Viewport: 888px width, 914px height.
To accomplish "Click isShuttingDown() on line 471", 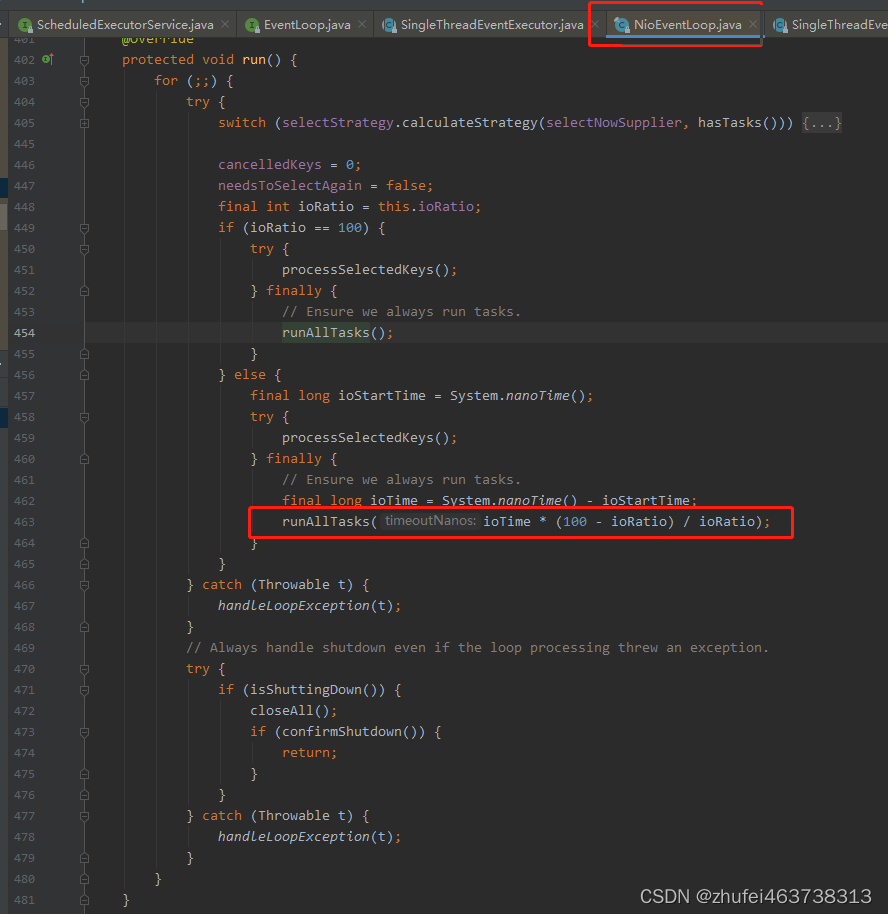I will (x=318, y=689).
